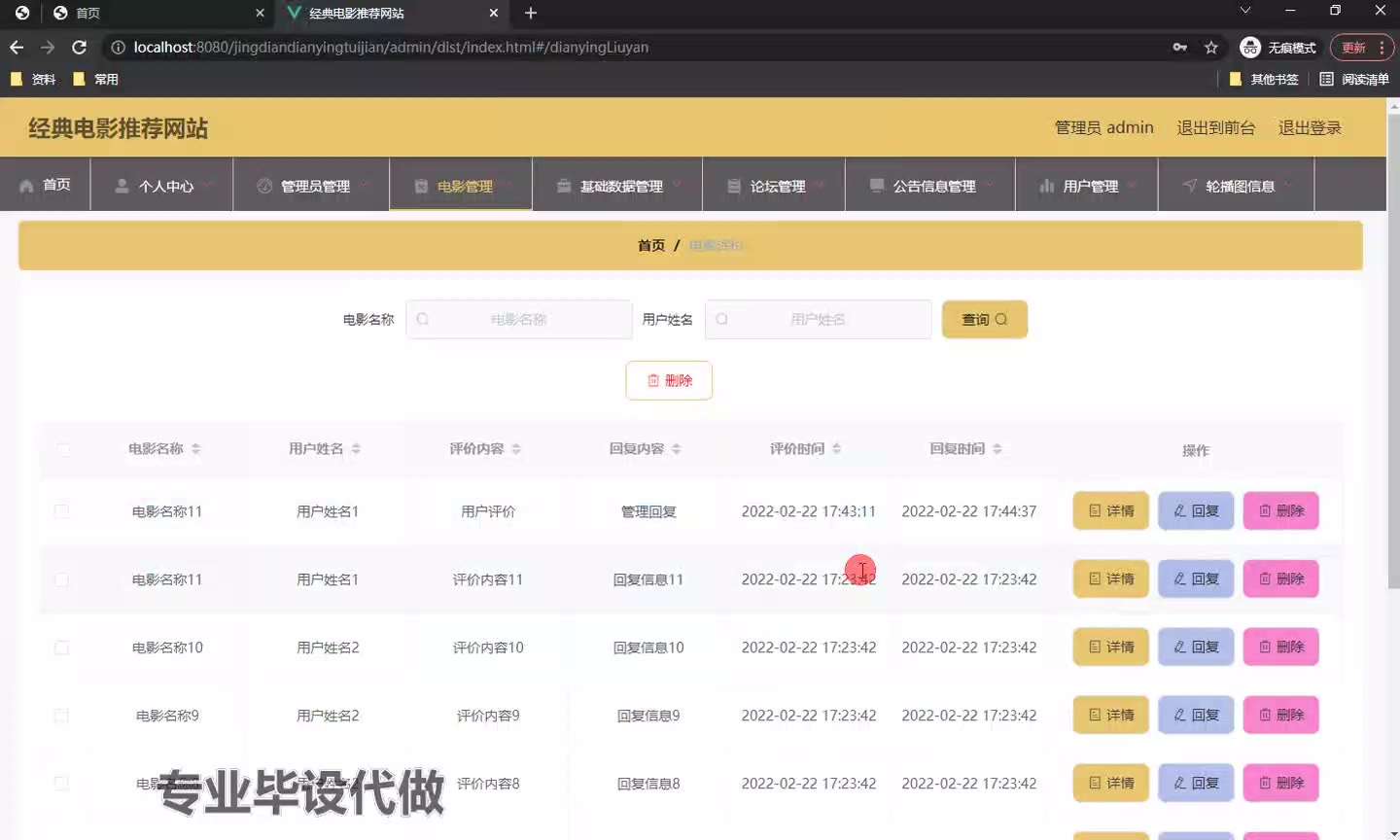Open the 其他书签 bookmarks folder
Viewport: 1400px width, 840px height.
coord(1264,79)
